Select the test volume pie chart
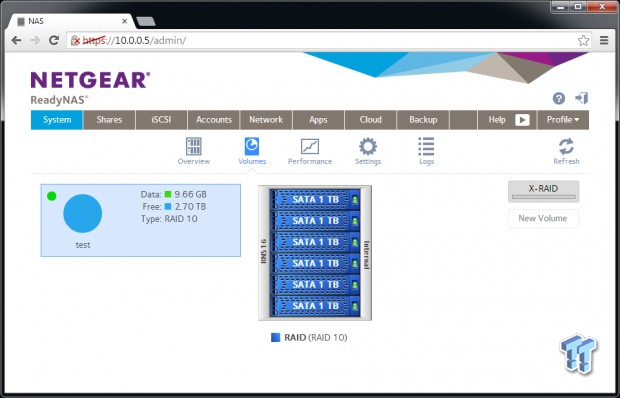The width and height of the screenshot is (620, 398). tap(83, 213)
